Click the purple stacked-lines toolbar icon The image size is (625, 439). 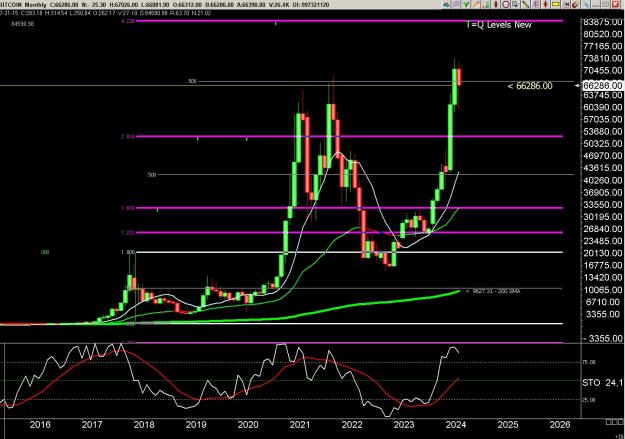point(456,4)
